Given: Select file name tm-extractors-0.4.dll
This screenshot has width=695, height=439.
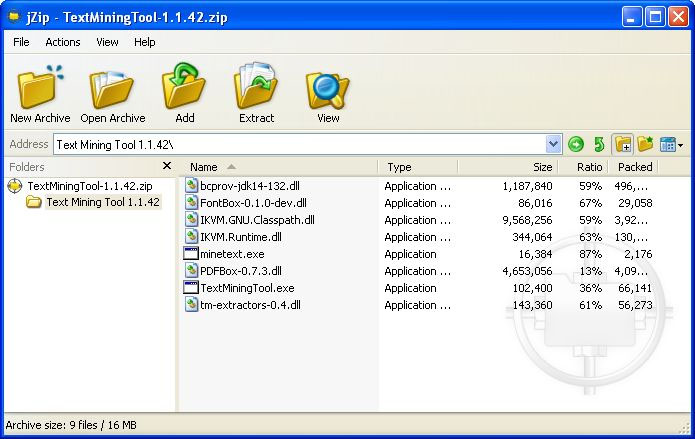Looking at the screenshot, I should tap(250, 305).
